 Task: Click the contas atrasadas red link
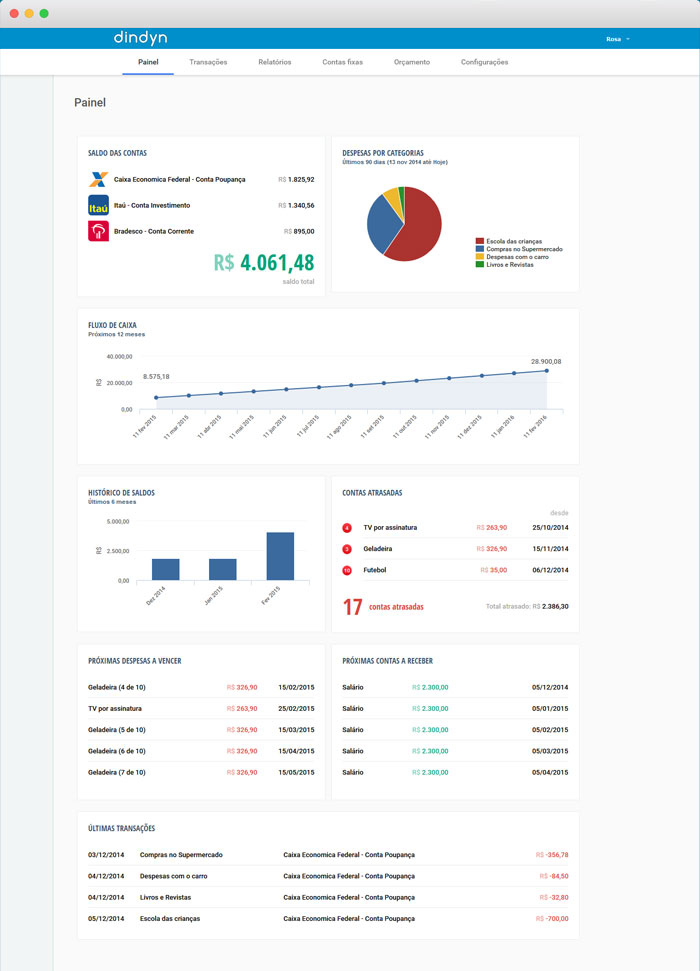(x=396, y=607)
